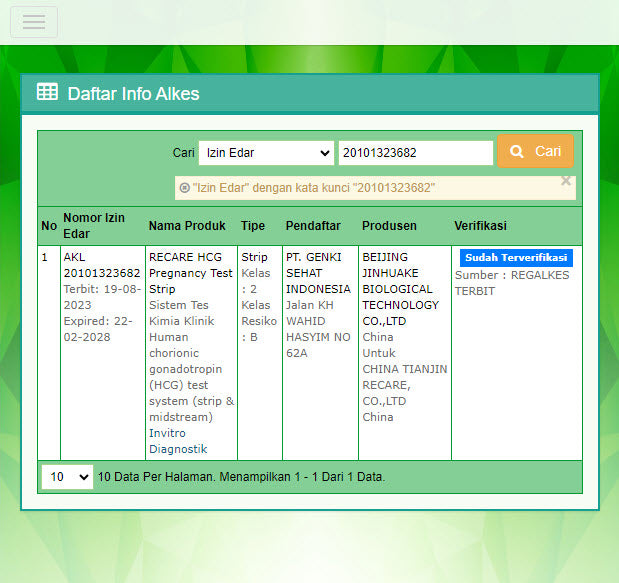Click the Pendaftar column header
619x583 pixels.
pos(313,225)
